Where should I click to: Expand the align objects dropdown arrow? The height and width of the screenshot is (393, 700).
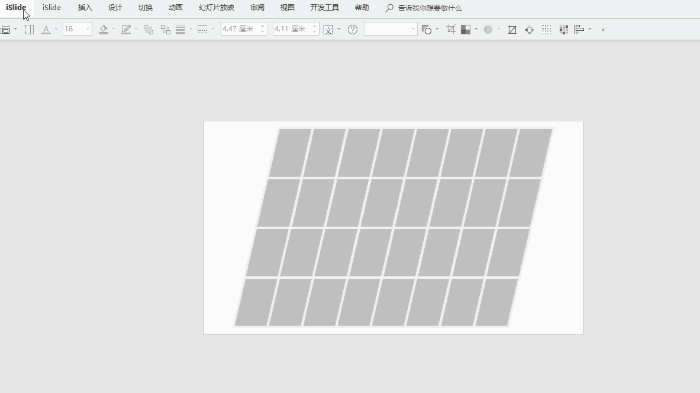(x=590, y=29)
